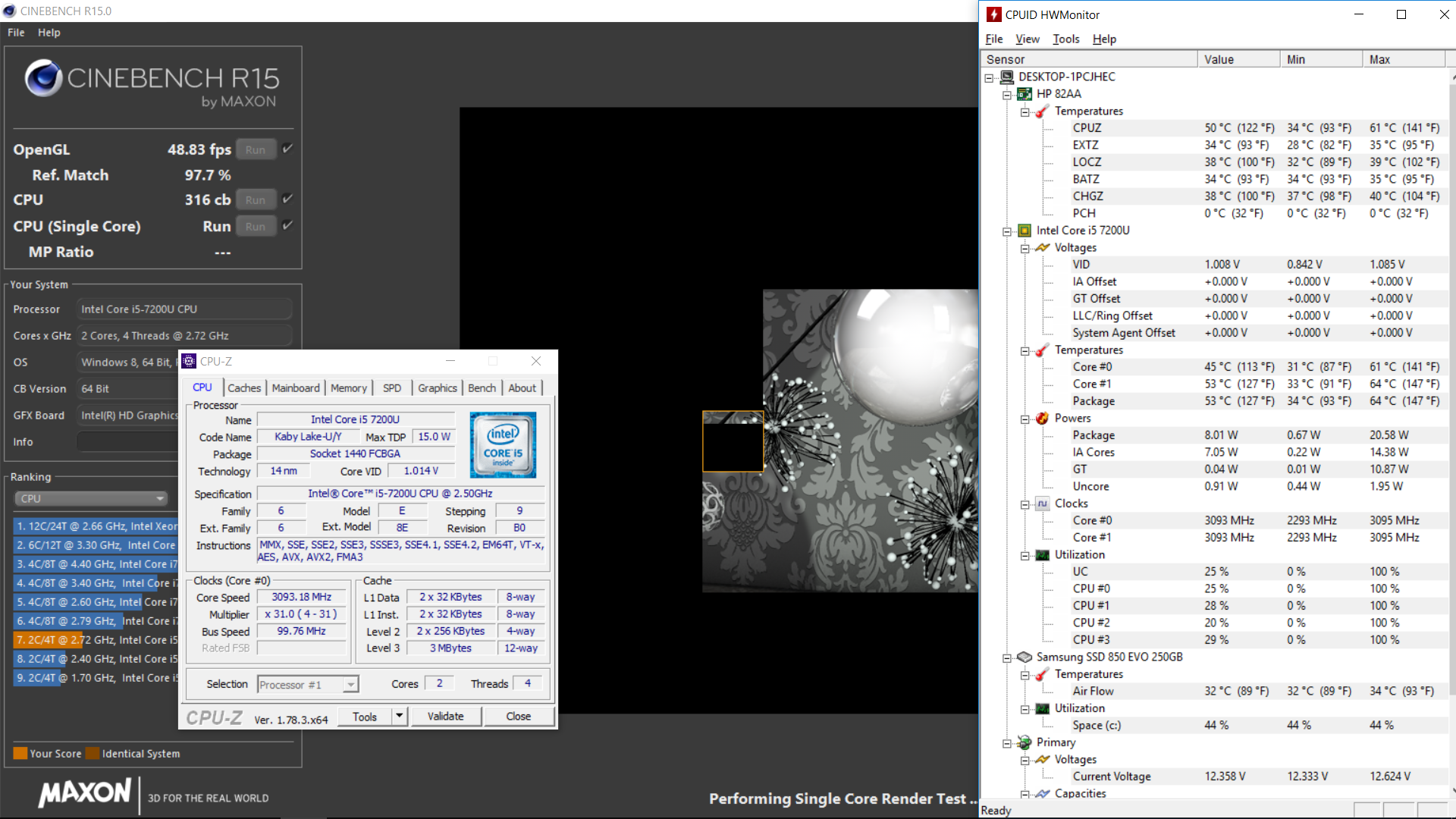Click the Powers flame icon

pos(1043,418)
